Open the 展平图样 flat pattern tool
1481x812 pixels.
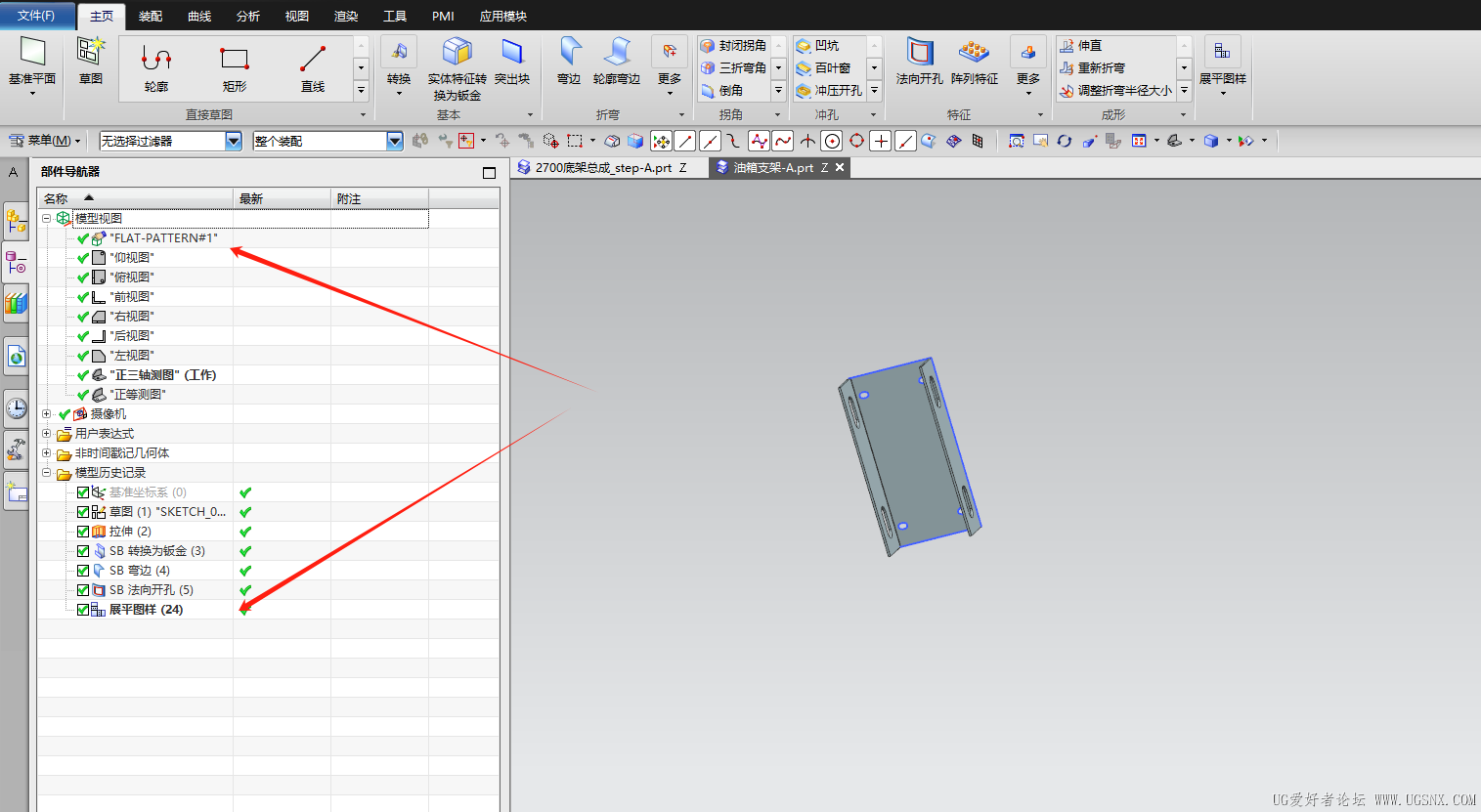(1223, 64)
